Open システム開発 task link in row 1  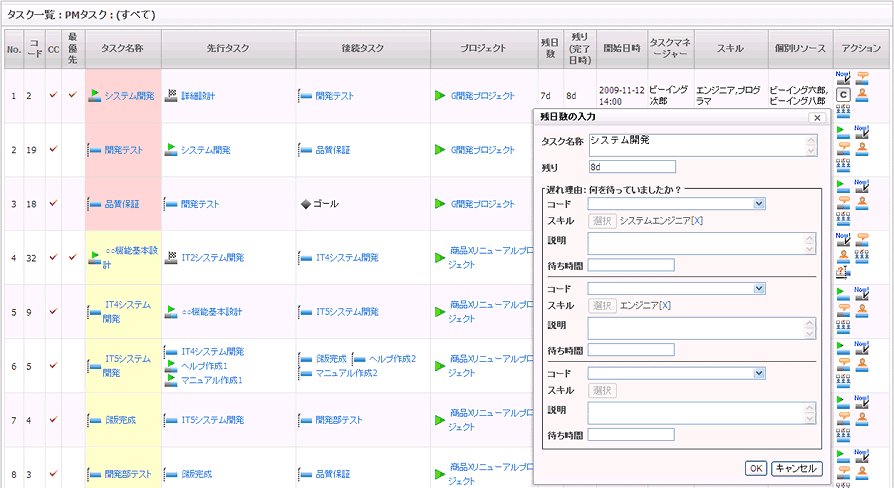(x=129, y=96)
